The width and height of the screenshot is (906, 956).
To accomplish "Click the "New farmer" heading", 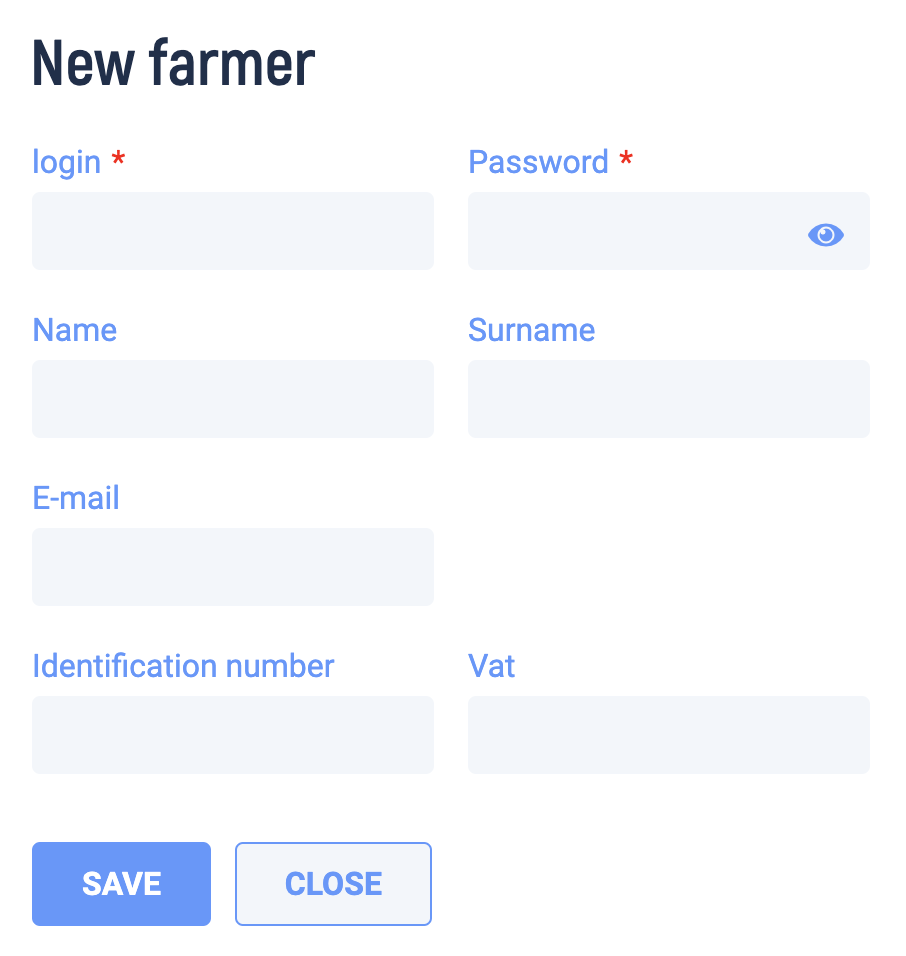I will [x=173, y=63].
